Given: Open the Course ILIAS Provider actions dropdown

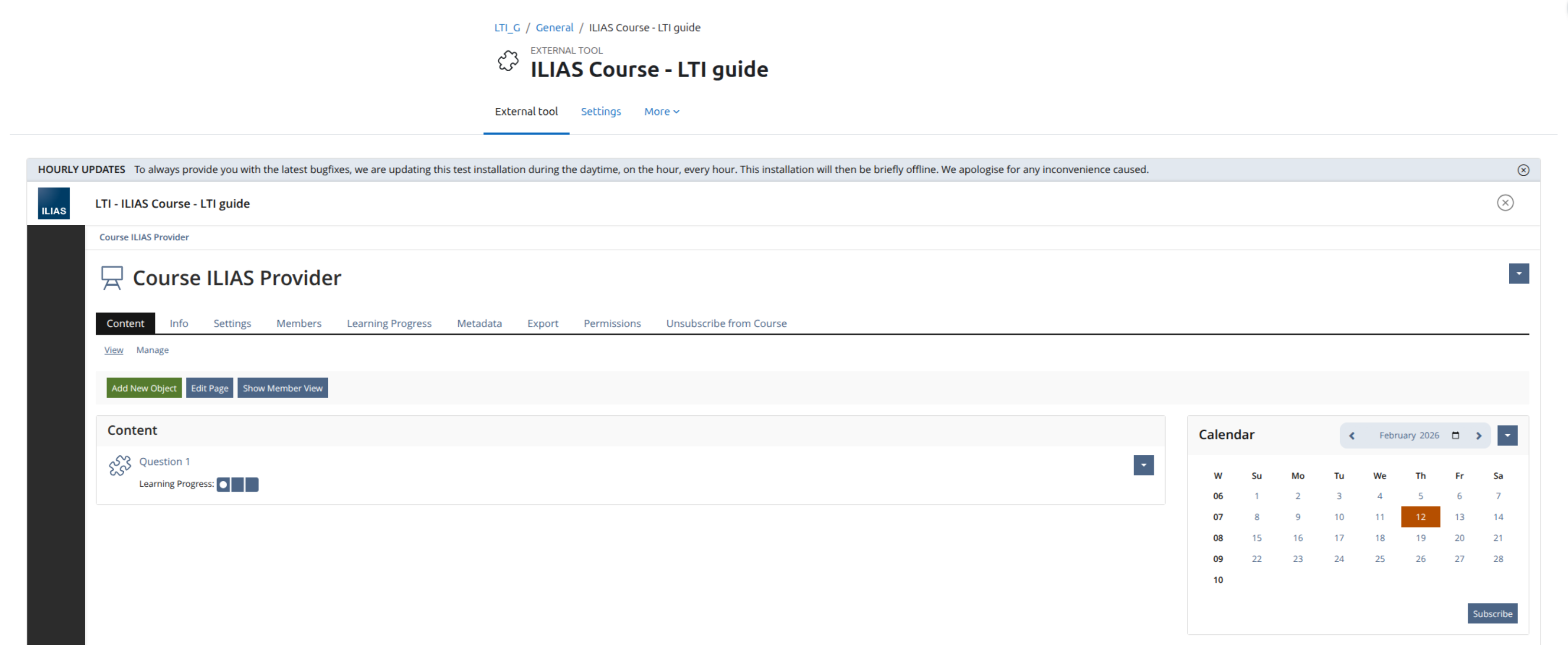Looking at the screenshot, I should pos(1519,274).
